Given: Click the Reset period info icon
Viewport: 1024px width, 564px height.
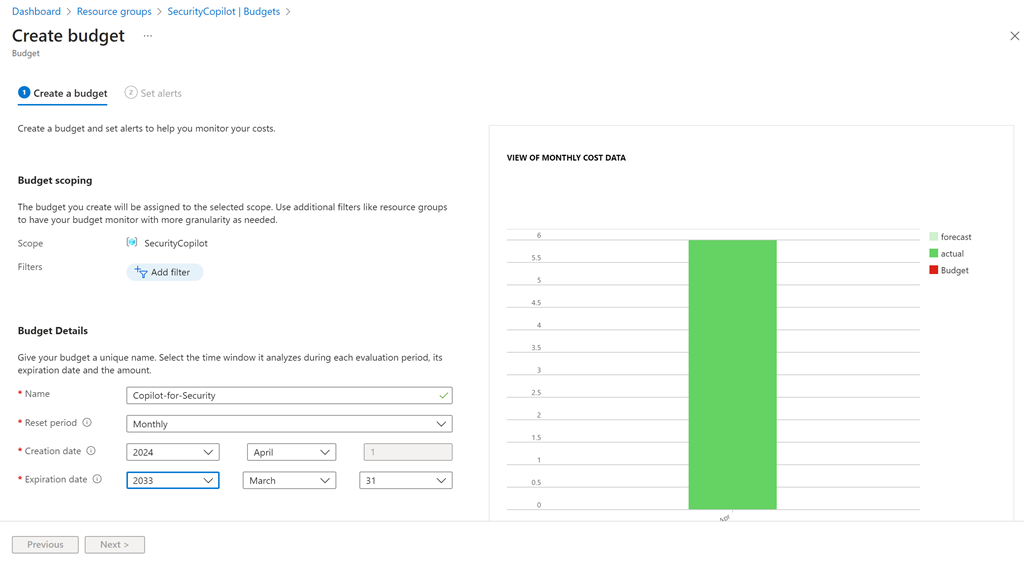Looking at the screenshot, I should click(87, 423).
